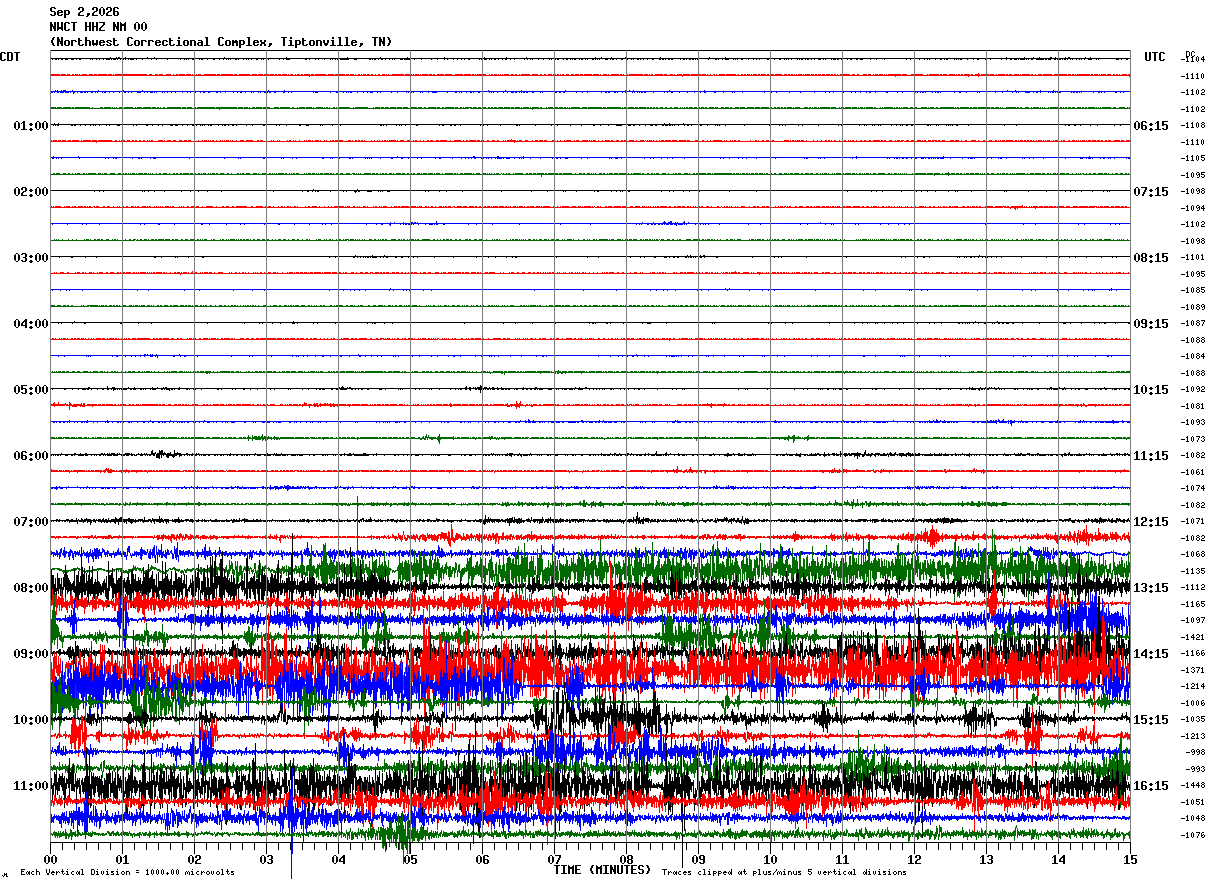This screenshot has width=1210, height=886.
Task: Click minute 05 on the time axis
Action: click(410, 859)
